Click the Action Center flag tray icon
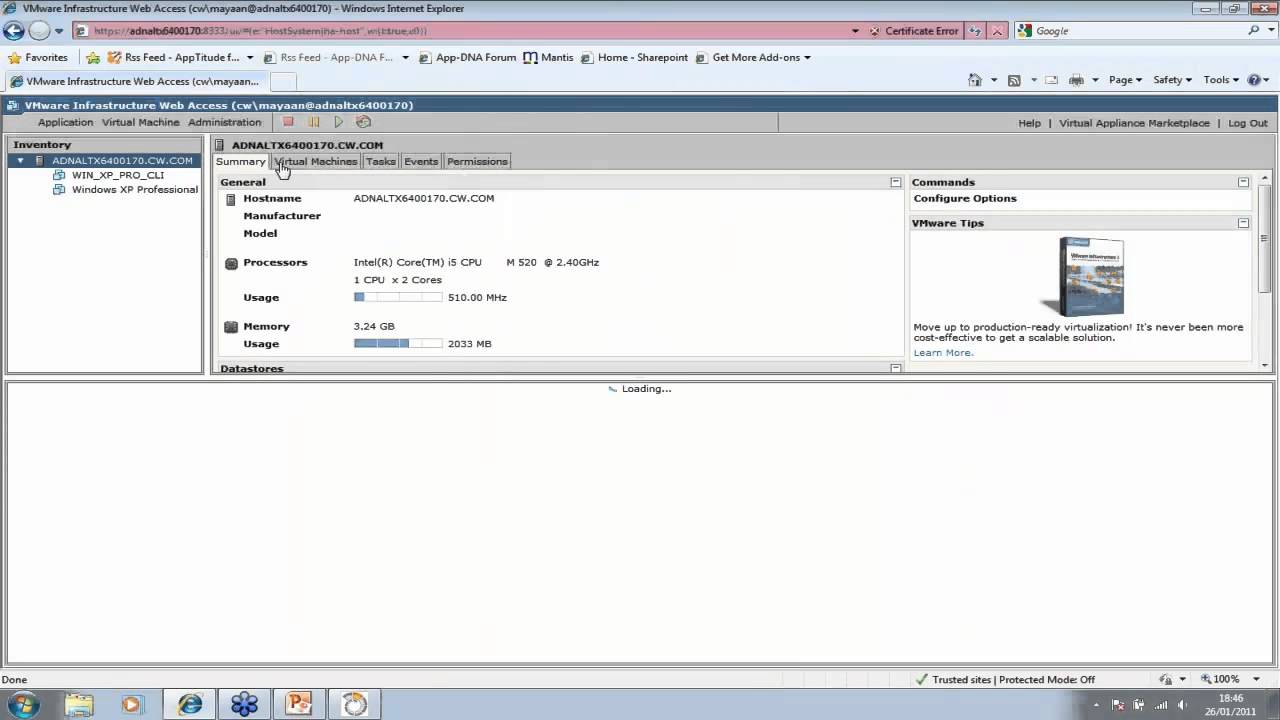The height and width of the screenshot is (720, 1280). [1118, 705]
